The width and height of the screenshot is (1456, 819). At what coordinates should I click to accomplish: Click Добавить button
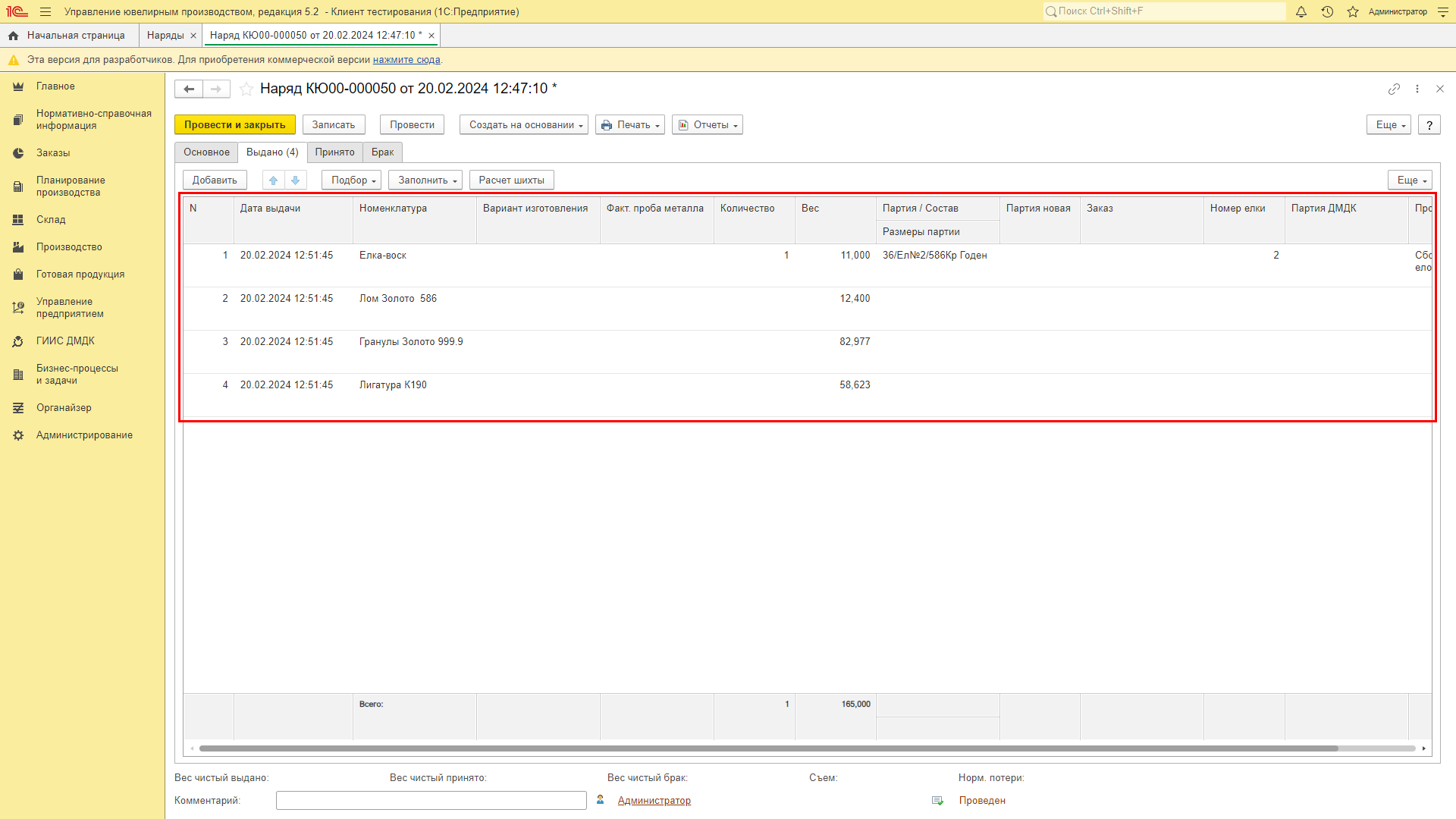point(215,180)
